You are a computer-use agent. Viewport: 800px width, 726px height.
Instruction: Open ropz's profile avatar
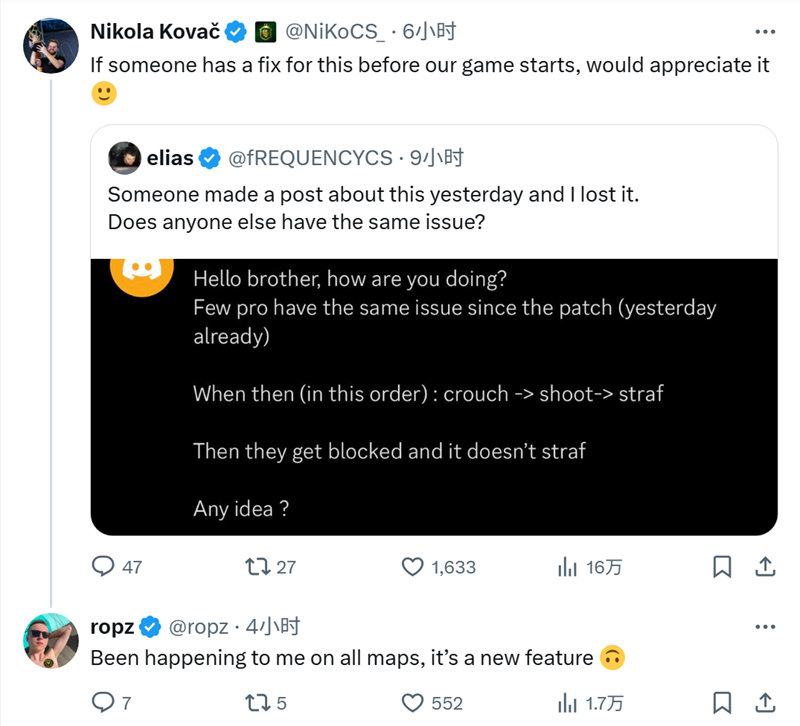coord(51,641)
